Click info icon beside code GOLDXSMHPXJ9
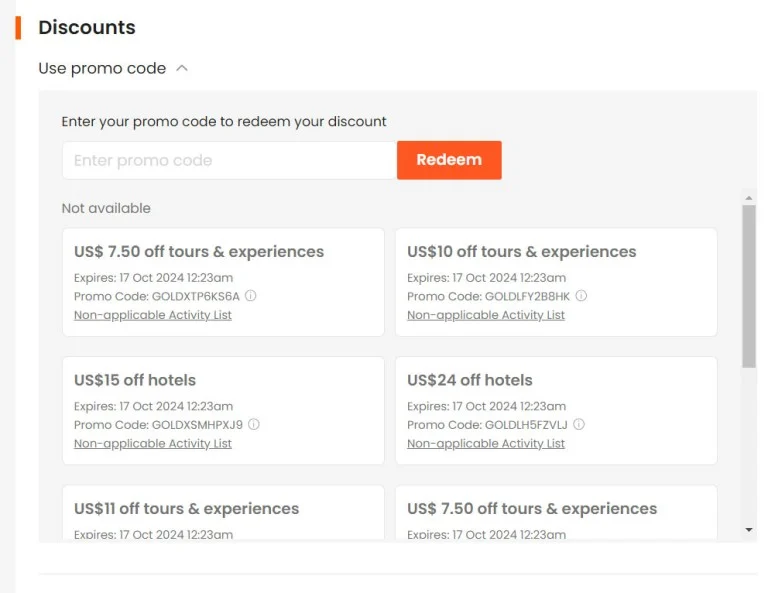 (254, 424)
